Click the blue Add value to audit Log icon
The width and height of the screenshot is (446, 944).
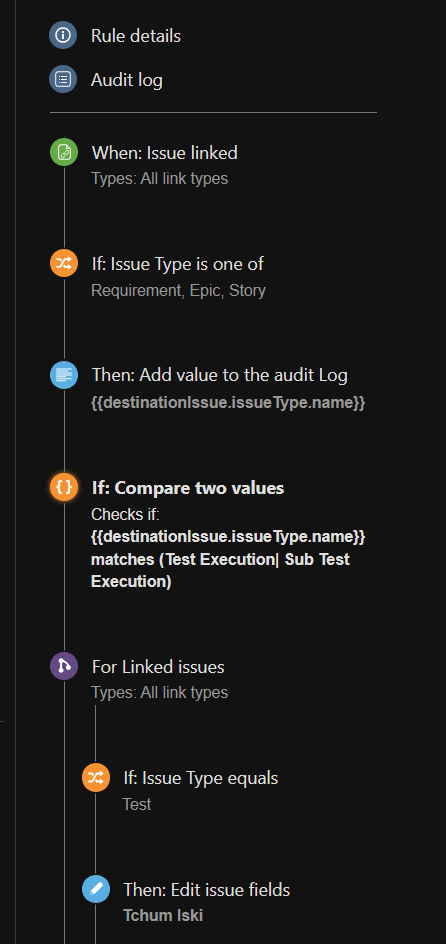[64, 375]
